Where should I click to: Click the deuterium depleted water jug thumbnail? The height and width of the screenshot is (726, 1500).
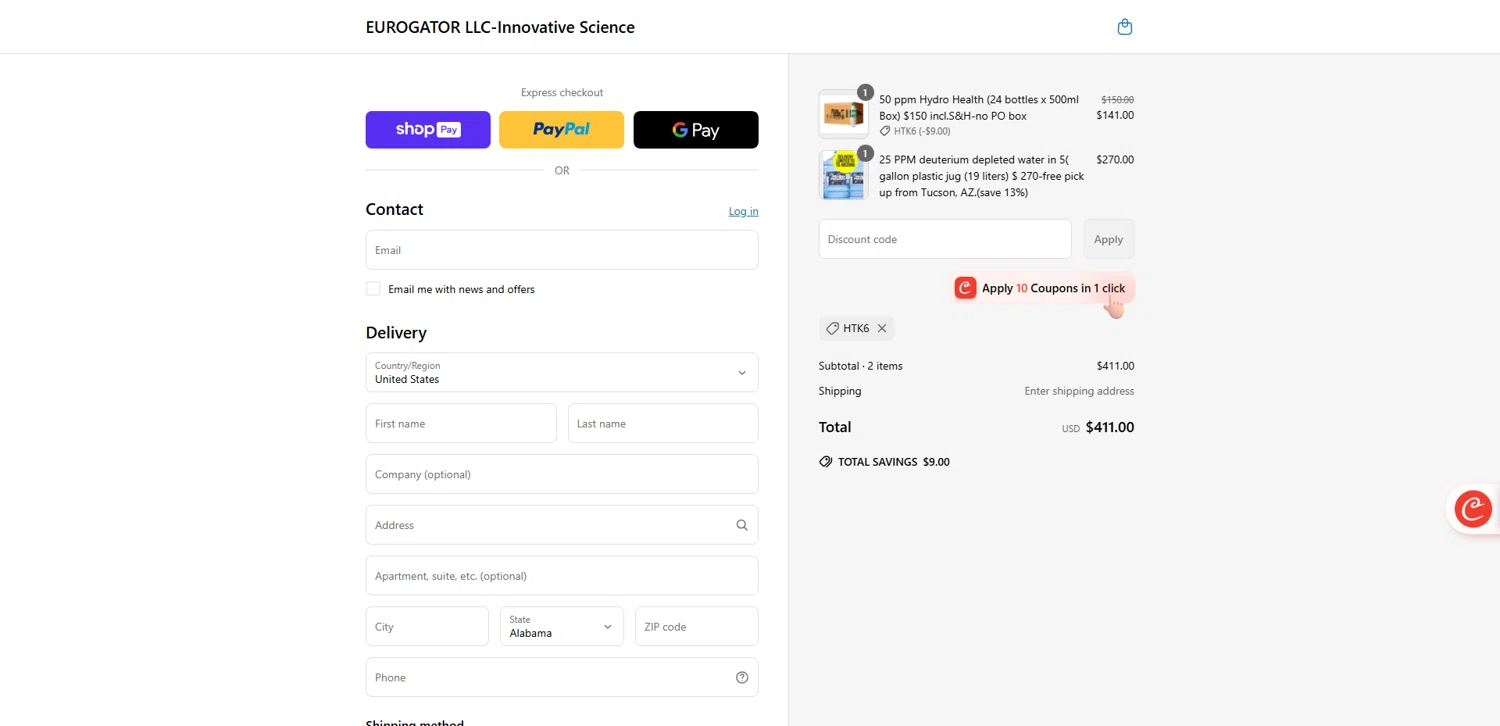pyautogui.click(x=843, y=175)
